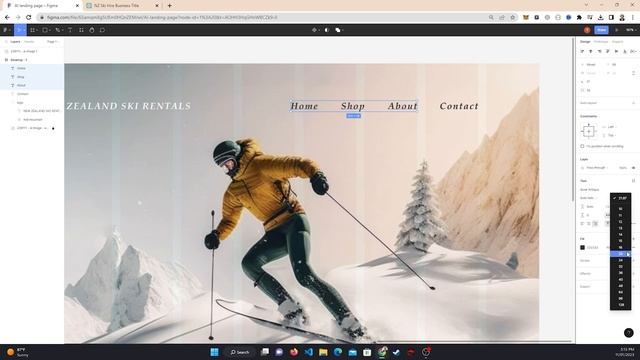Select the Frame tool
The width and height of the screenshot is (640, 360).
tap(32, 30)
